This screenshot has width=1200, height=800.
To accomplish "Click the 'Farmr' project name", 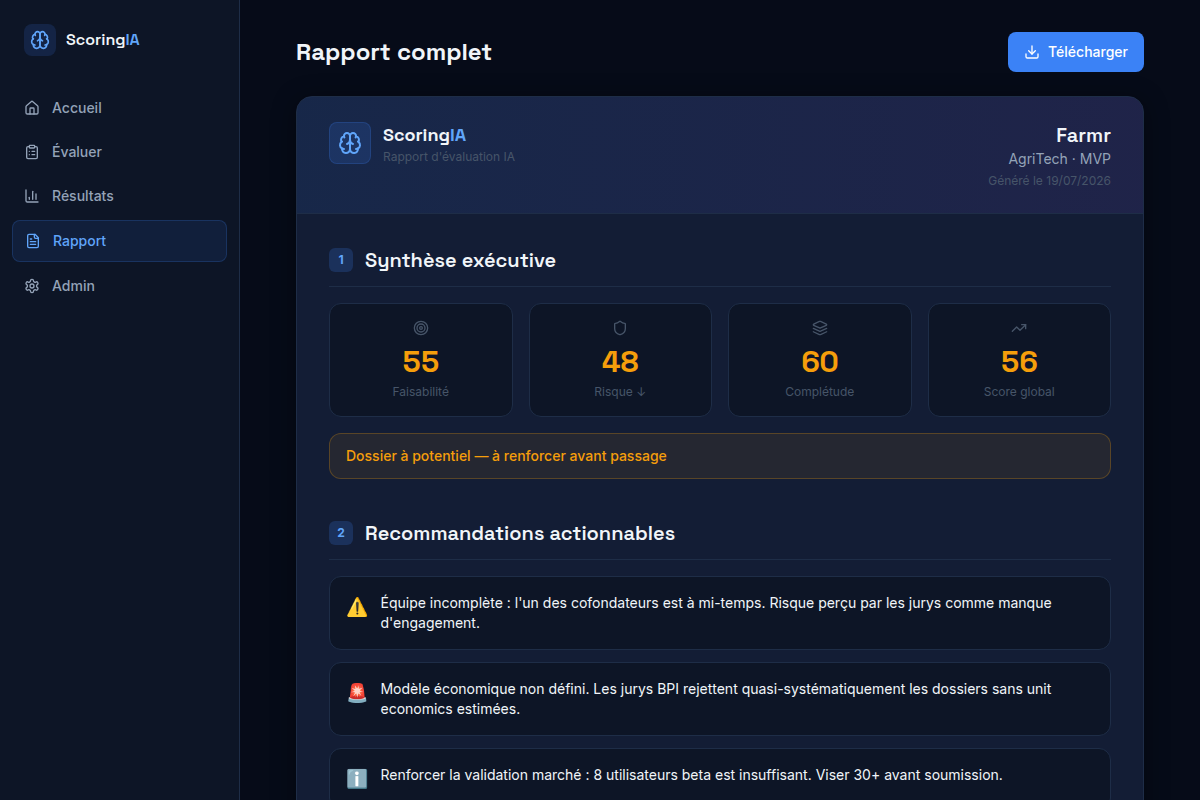I will click(1083, 136).
